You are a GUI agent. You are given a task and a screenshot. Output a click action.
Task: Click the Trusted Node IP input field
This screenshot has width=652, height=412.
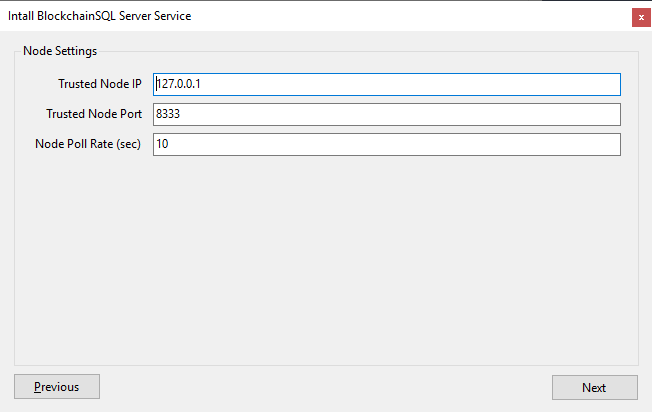tap(387, 84)
